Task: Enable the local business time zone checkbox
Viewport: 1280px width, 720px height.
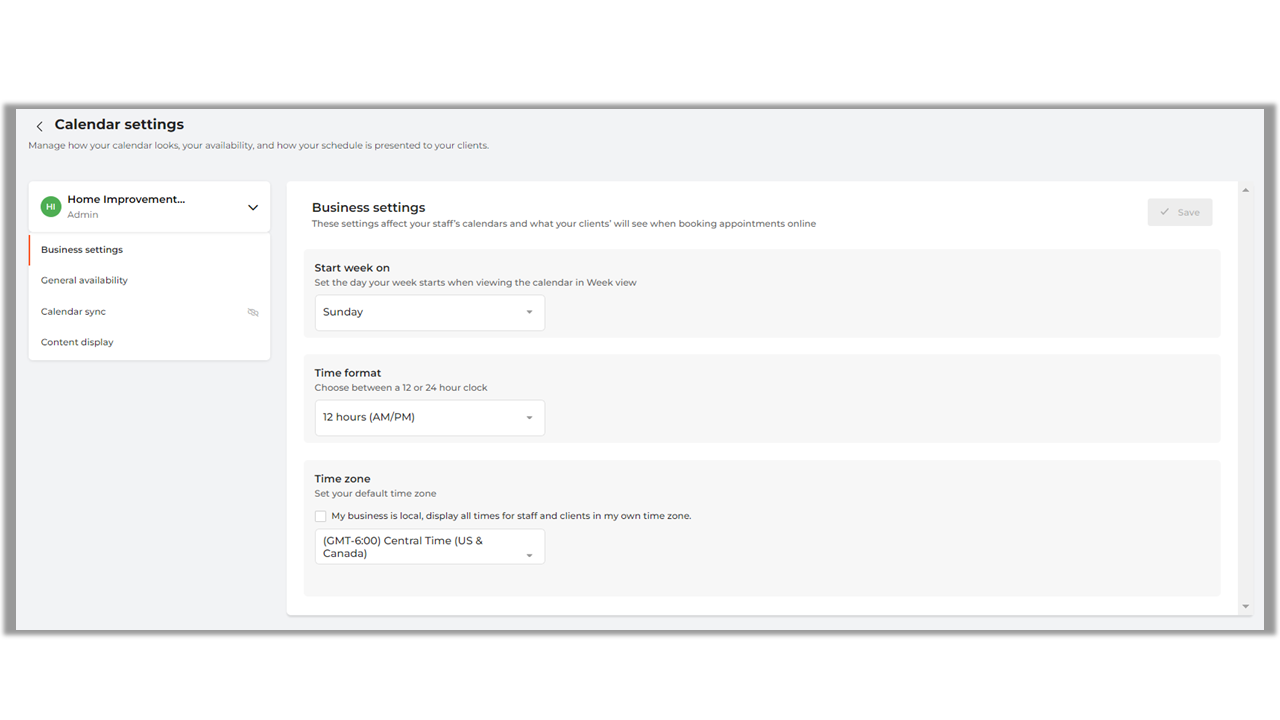Action: pyautogui.click(x=320, y=515)
